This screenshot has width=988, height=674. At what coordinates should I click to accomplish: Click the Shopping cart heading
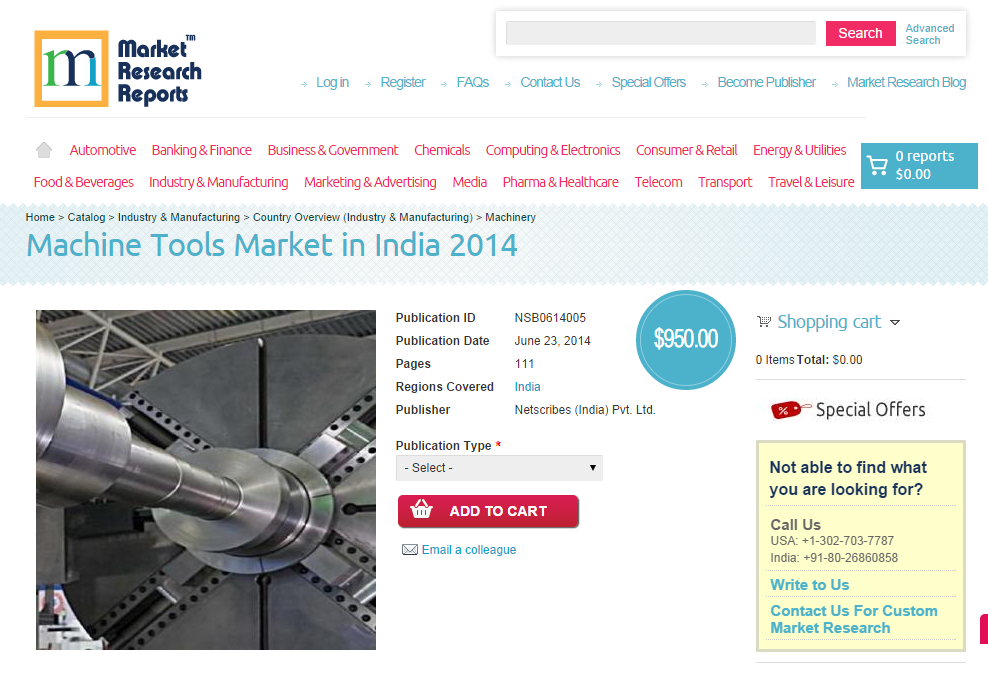pyautogui.click(x=829, y=322)
